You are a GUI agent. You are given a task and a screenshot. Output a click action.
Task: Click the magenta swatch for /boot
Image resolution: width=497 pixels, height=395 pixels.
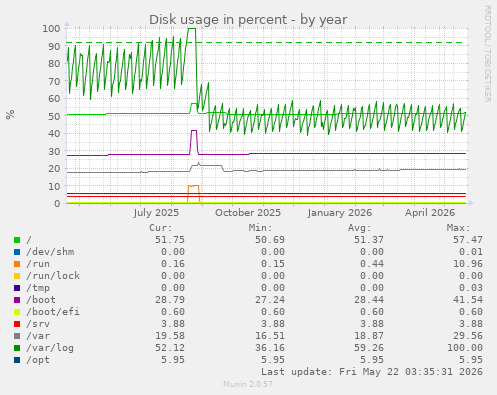pyautogui.click(x=17, y=300)
